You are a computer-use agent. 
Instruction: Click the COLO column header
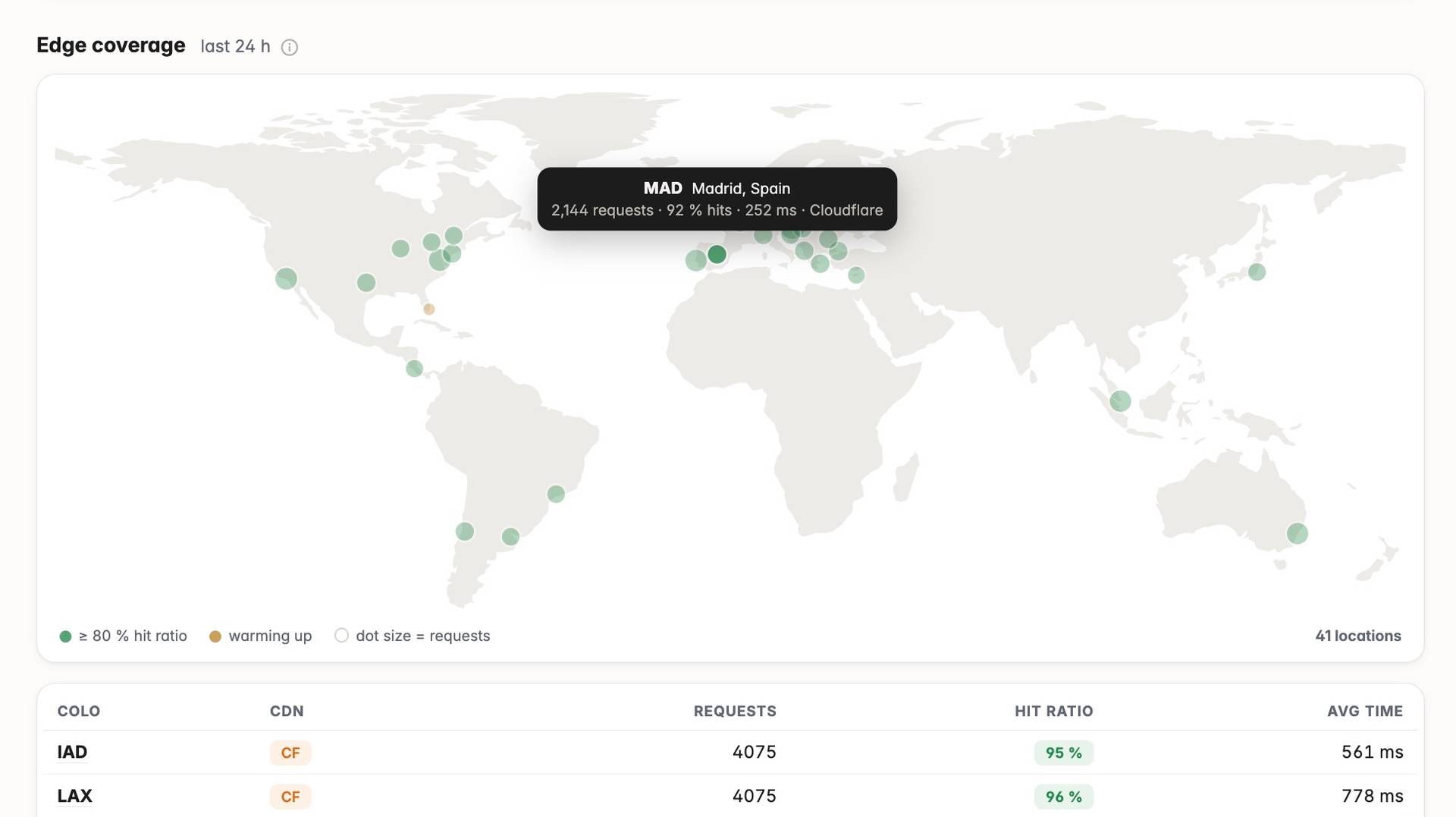tap(79, 711)
